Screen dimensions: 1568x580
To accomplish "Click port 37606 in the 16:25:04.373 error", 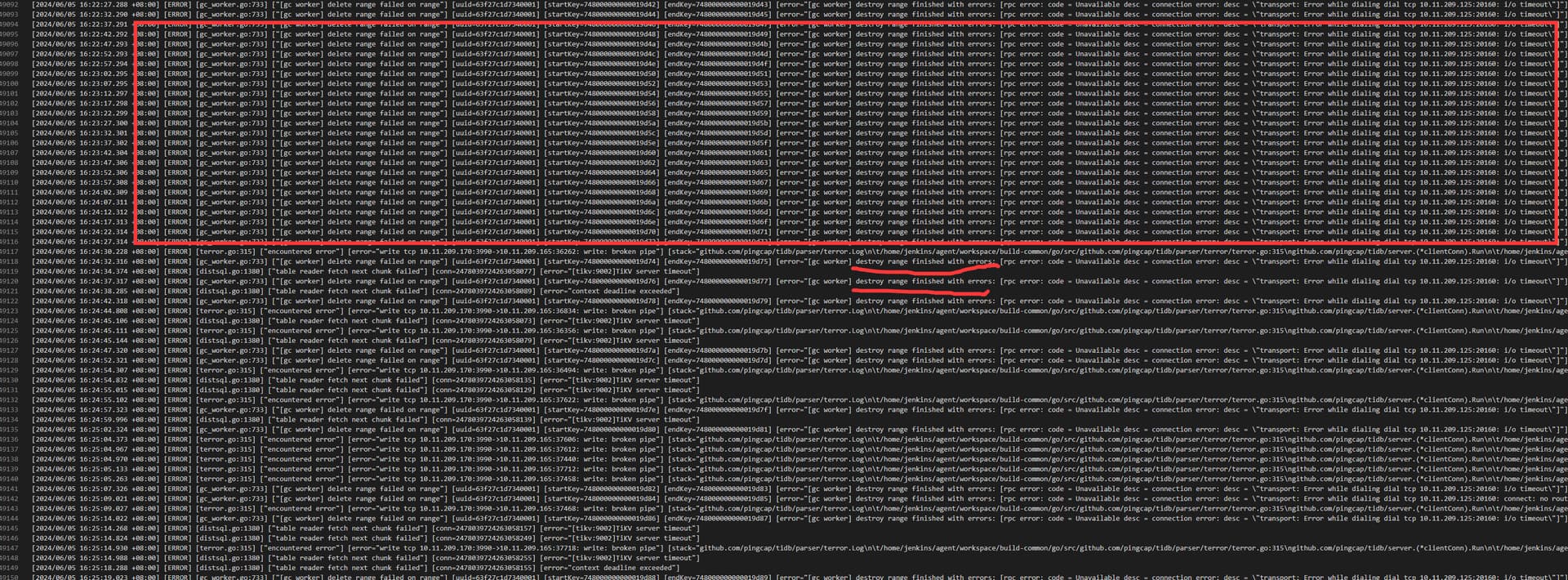I will [x=566, y=439].
